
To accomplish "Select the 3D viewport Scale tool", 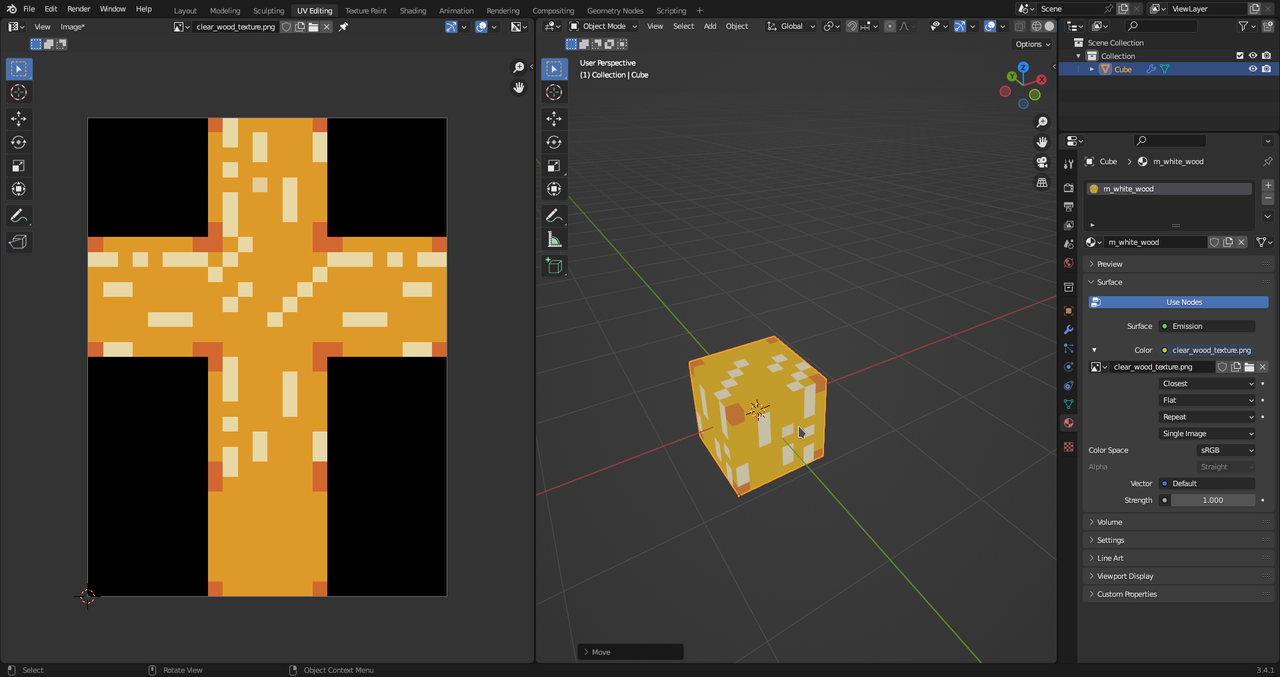I will tap(554, 166).
